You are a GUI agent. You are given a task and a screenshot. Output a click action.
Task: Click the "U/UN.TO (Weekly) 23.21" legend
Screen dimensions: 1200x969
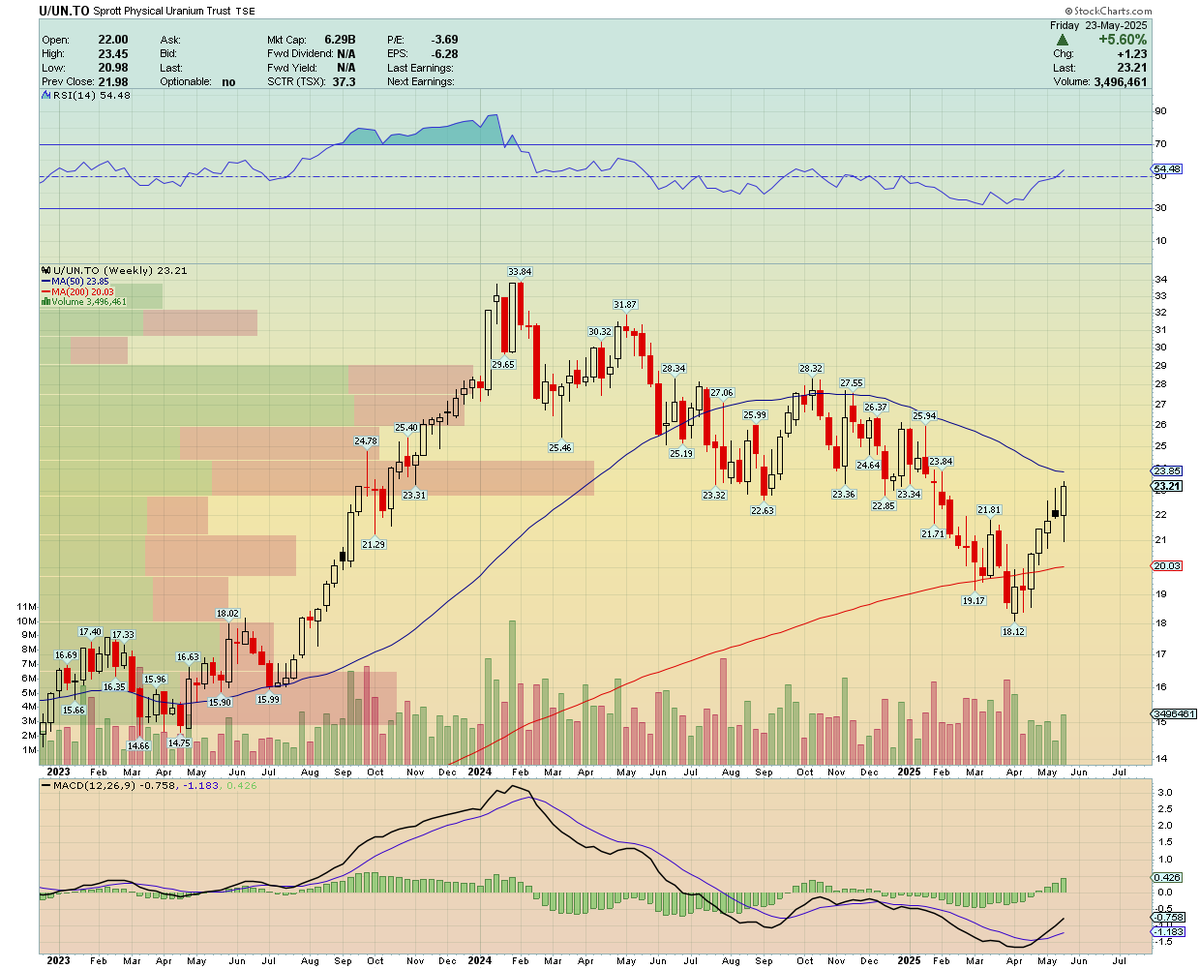pos(119,270)
